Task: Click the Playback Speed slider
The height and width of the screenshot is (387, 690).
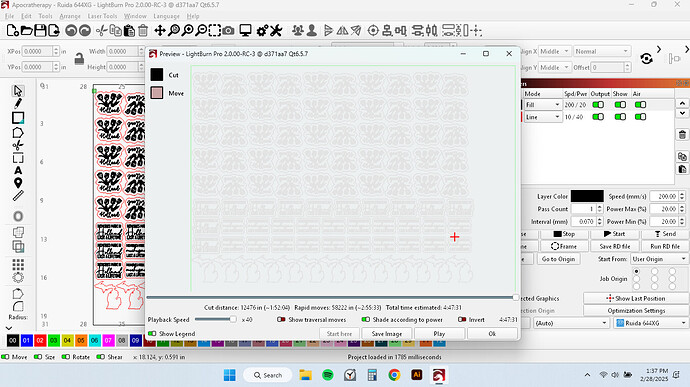Action: pyautogui.click(x=215, y=320)
